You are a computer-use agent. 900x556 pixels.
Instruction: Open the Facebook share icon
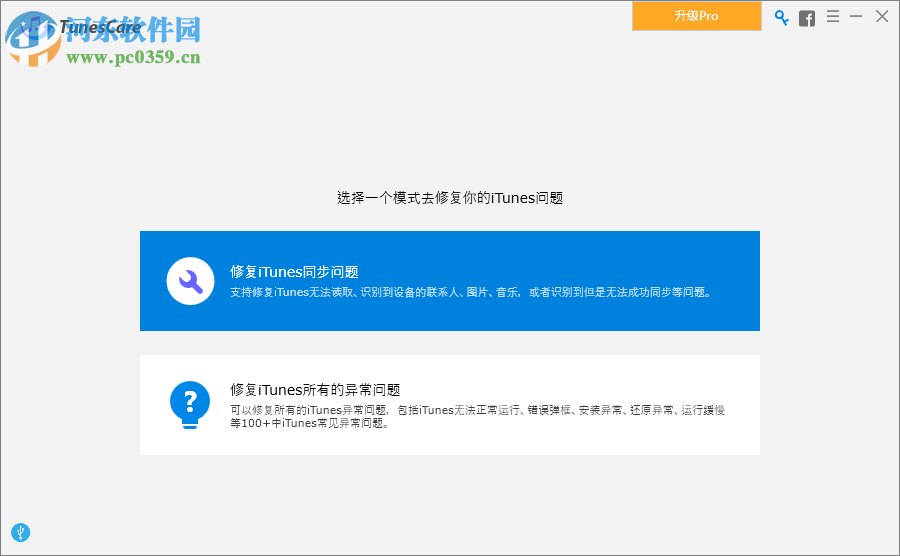[807, 18]
